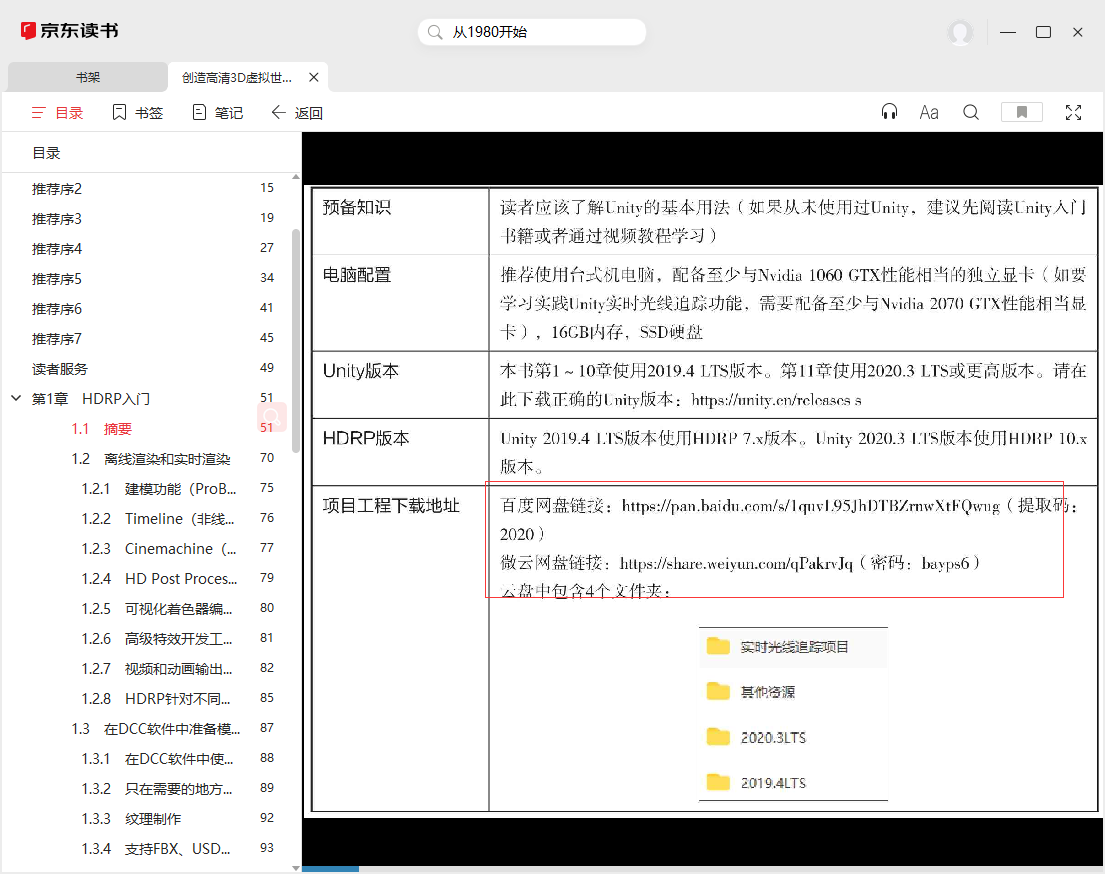1105x874 pixels.
Task: Click the contents panel scrollbar thumb
Action: tap(296, 340)
